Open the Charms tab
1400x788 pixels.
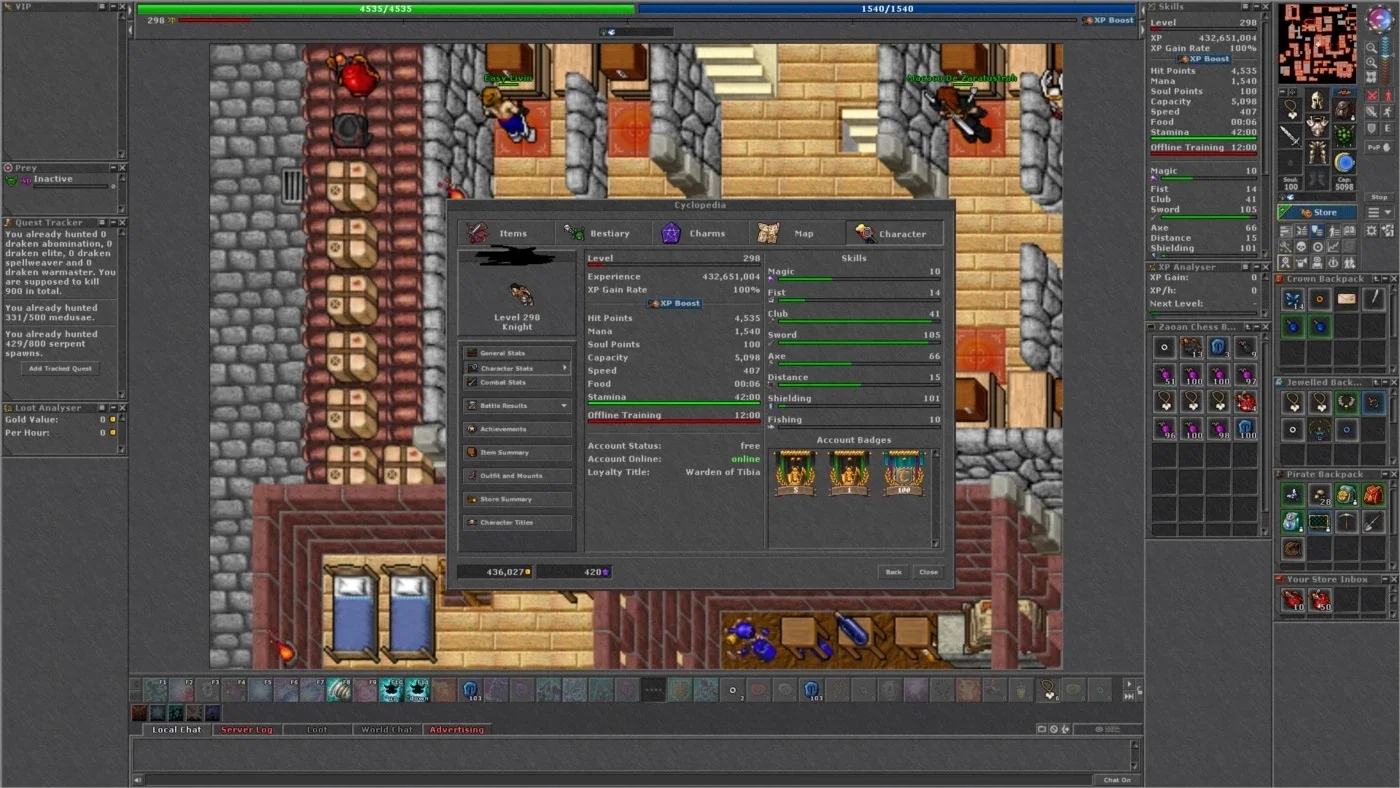(x=700, y=233)
